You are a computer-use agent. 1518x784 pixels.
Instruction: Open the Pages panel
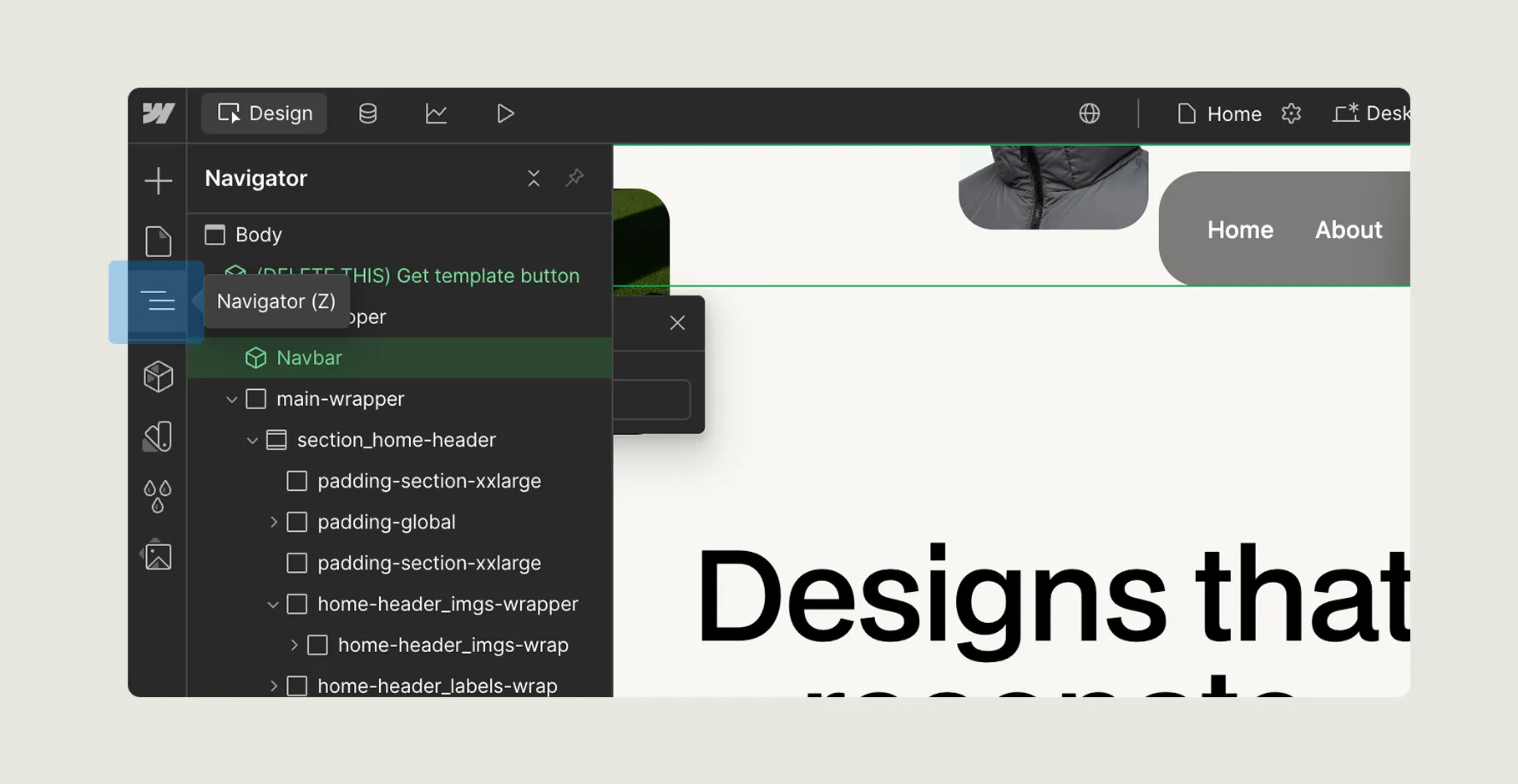[x=158, y=240]
